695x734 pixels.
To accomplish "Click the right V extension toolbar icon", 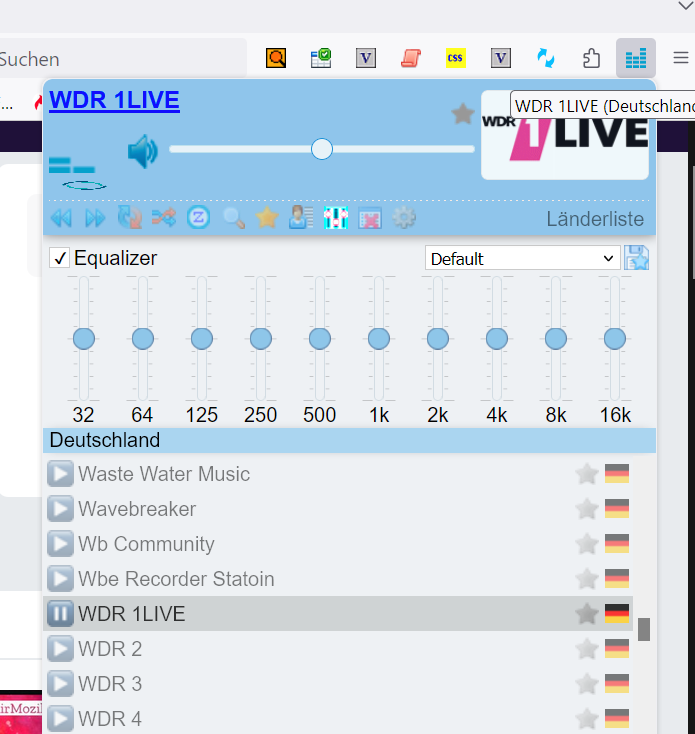I will (x=501, y=58).
